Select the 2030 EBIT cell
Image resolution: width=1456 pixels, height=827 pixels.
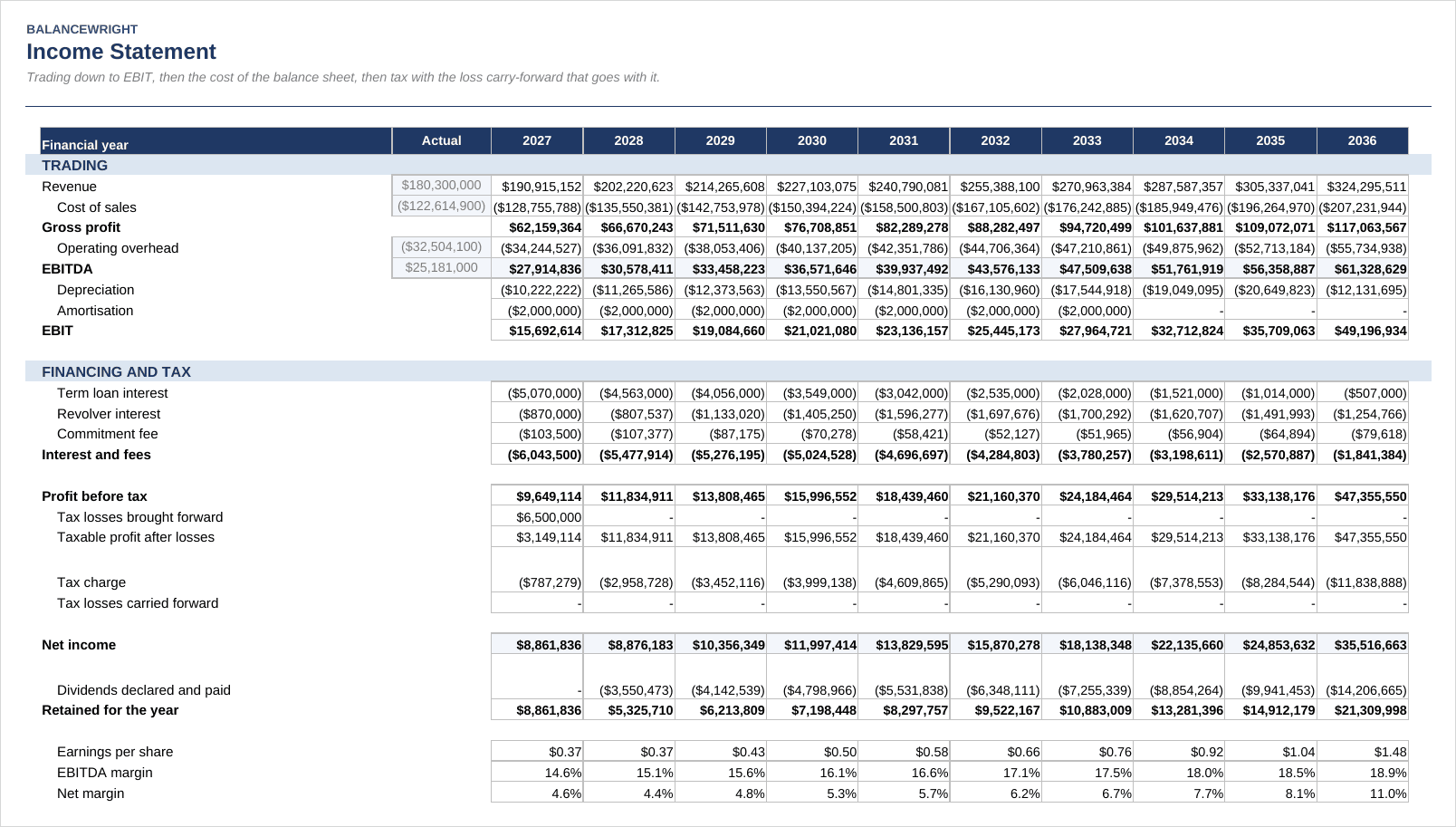[812, 331]
